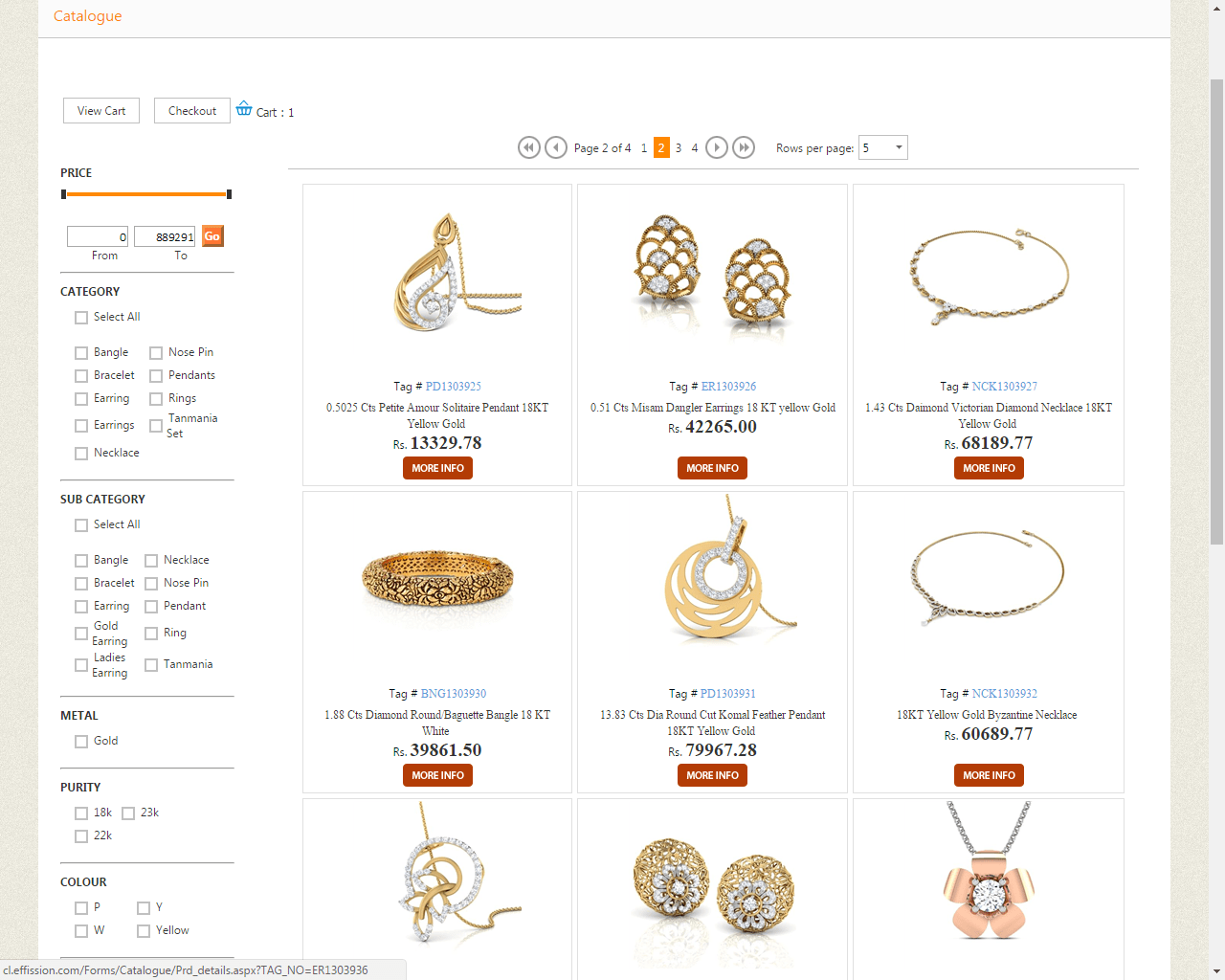The width and height of the screenshot is (1225, 980).
Task: Open MORE INFO for the Petite Amour pendant
Action: click(x=437, y=468)
